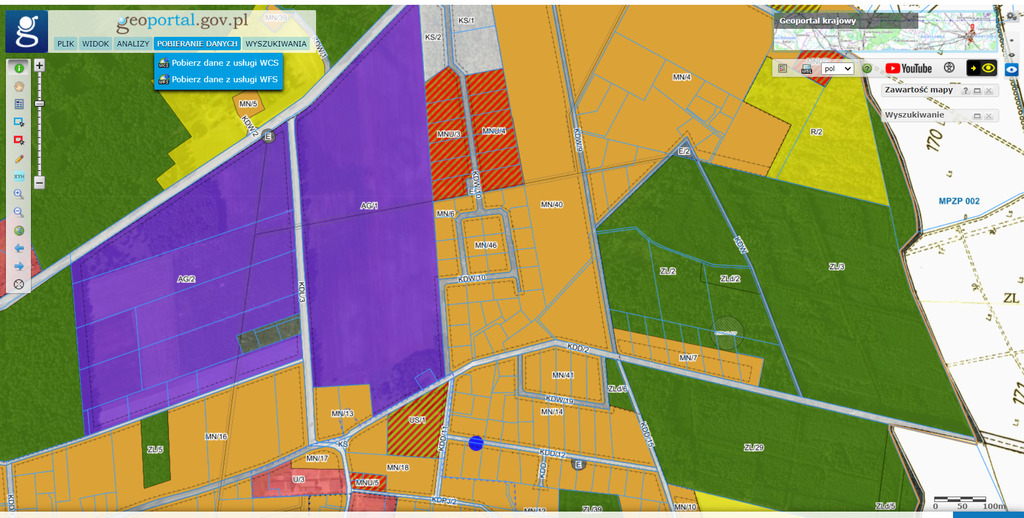Toggle high-contrast yellow eye mode
The height and width of the screenshot is (518, 1024).
982,68
